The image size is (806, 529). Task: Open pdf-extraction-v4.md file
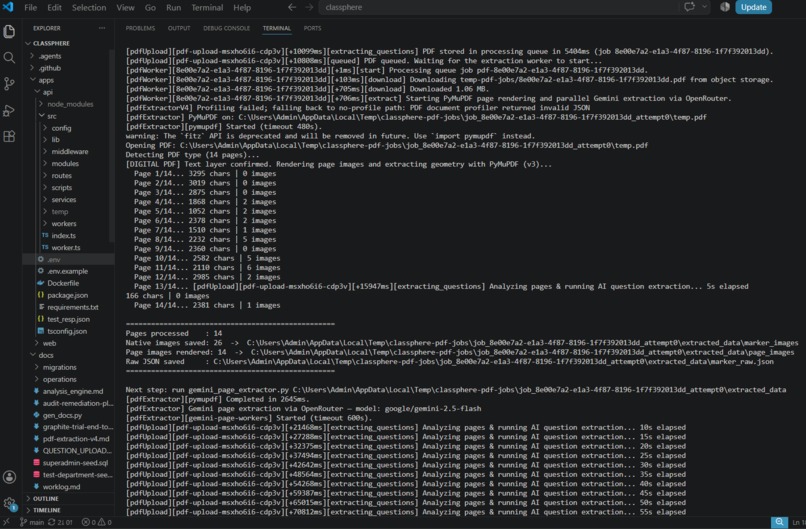[76, 439]
